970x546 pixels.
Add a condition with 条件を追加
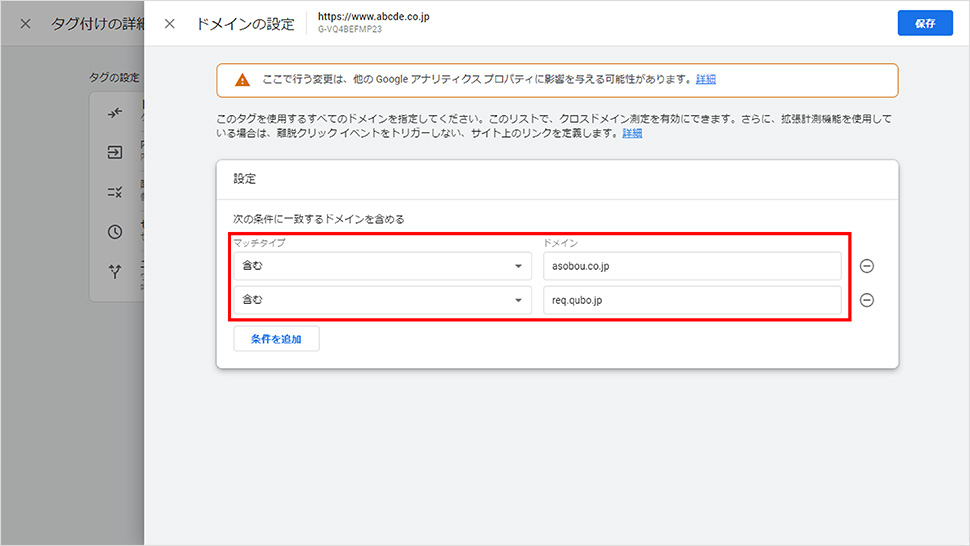click(277, 339)
